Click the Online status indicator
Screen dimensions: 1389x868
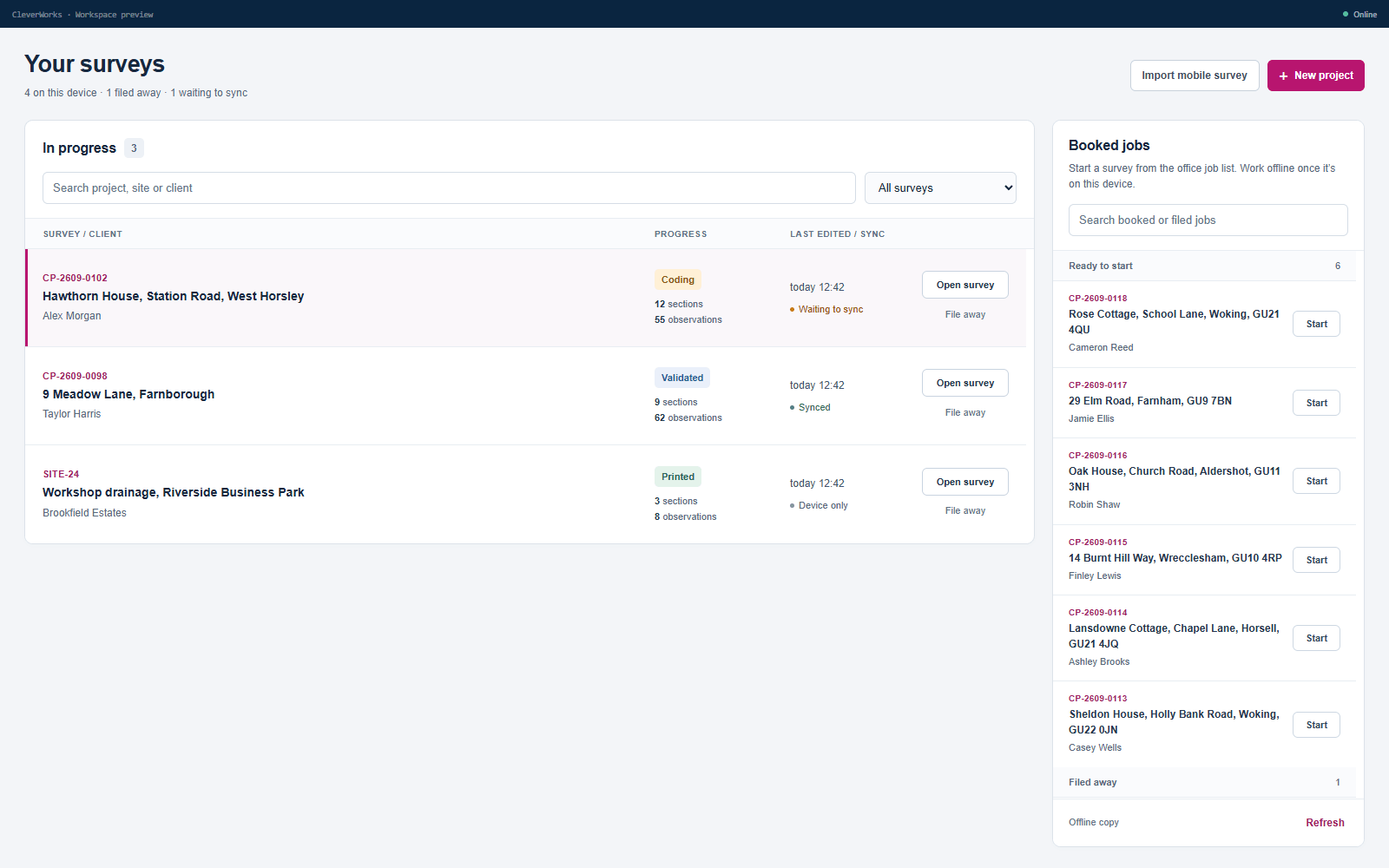1359,14
